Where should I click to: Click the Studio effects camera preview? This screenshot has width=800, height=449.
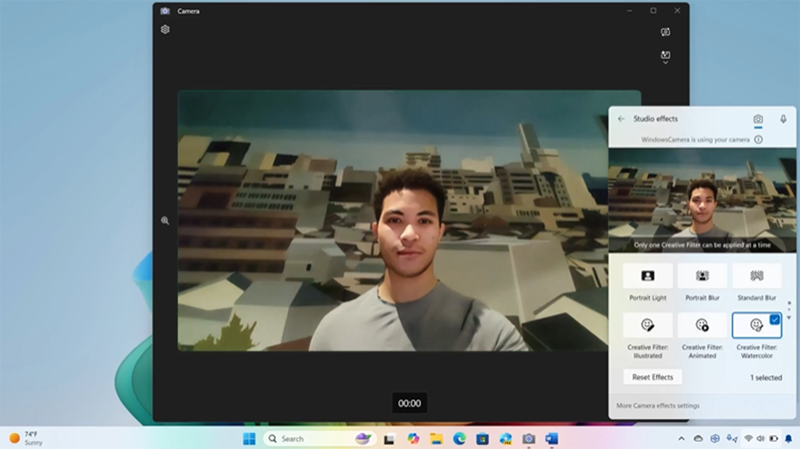[702, 200]
